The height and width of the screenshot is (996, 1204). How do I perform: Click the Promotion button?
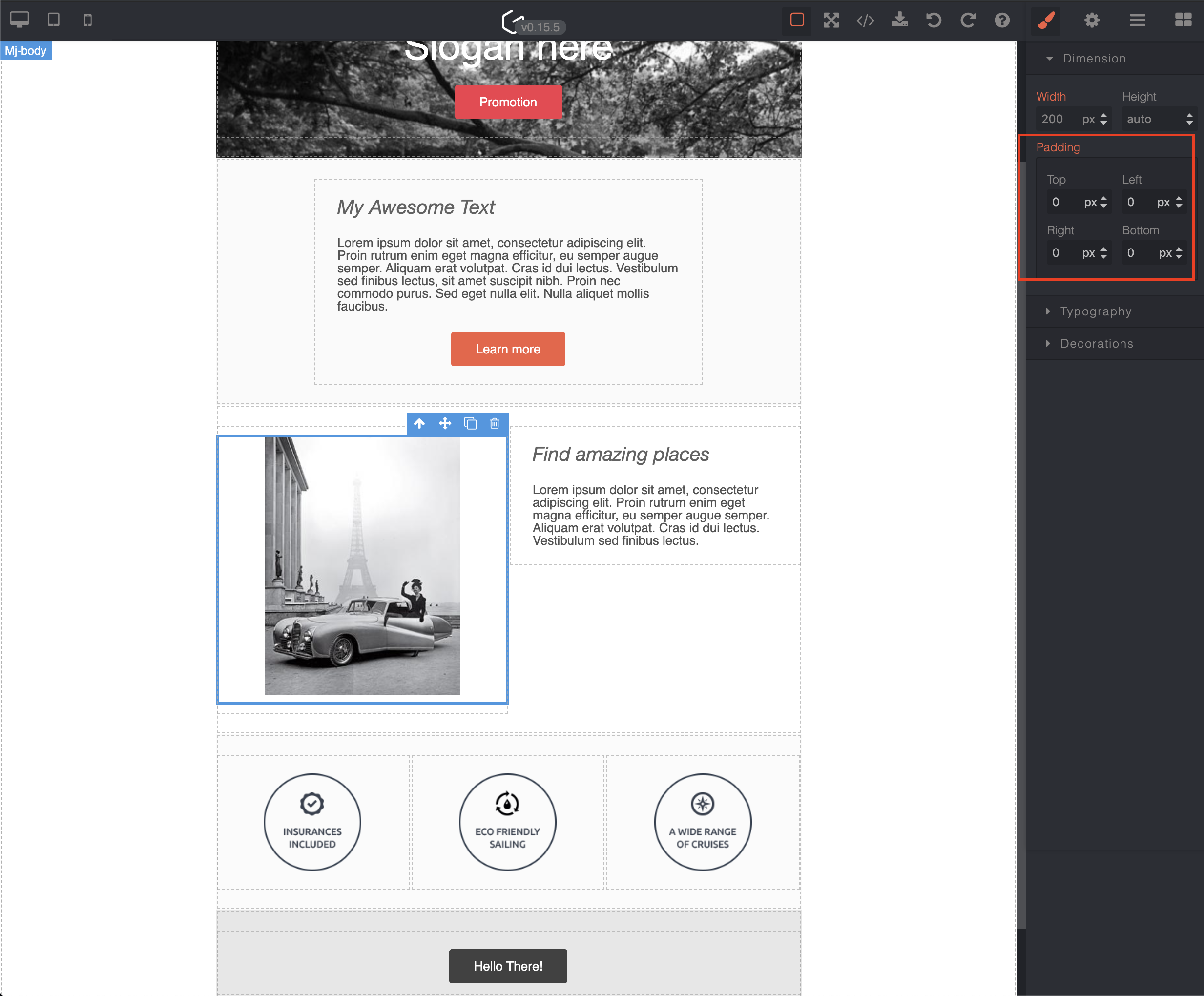[x=508, y=102]
